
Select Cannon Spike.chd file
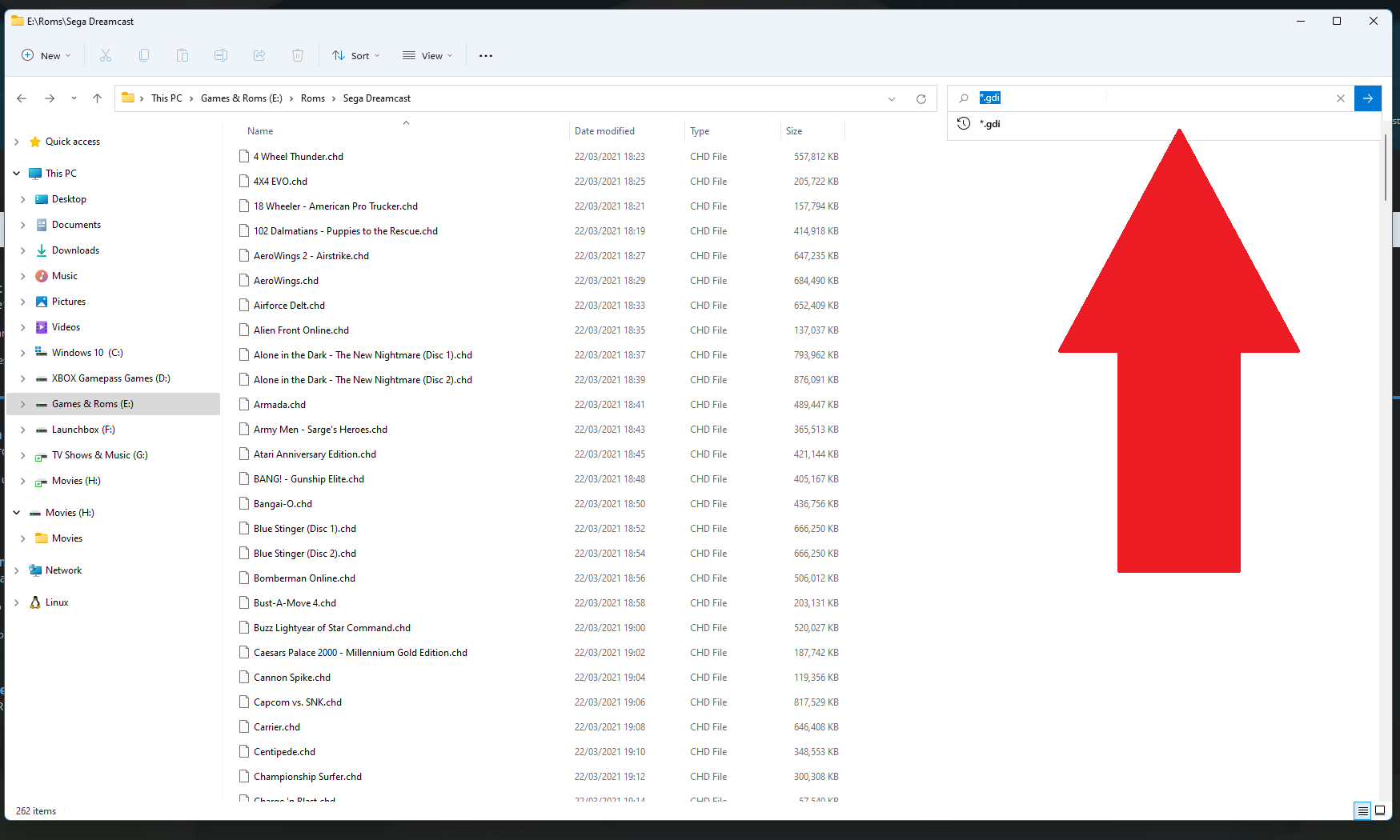coord(292,678)
